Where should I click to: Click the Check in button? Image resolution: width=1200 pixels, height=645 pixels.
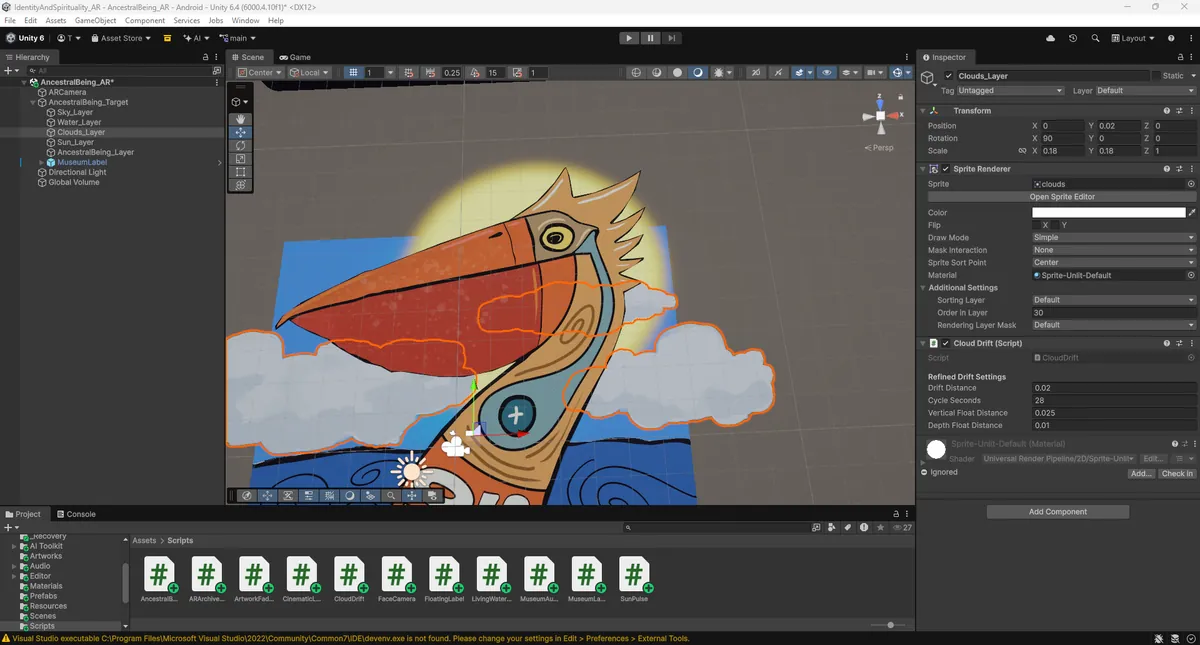pos(1177,474)
